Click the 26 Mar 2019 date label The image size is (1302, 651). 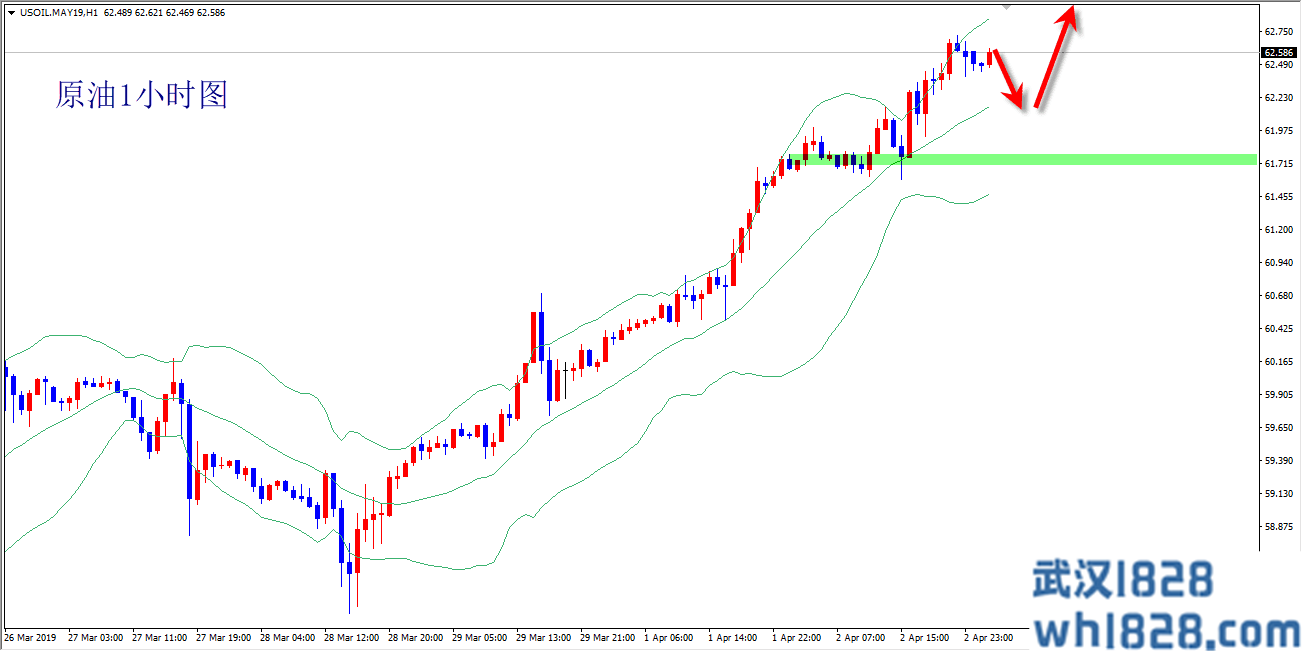[x=32, y=637]
